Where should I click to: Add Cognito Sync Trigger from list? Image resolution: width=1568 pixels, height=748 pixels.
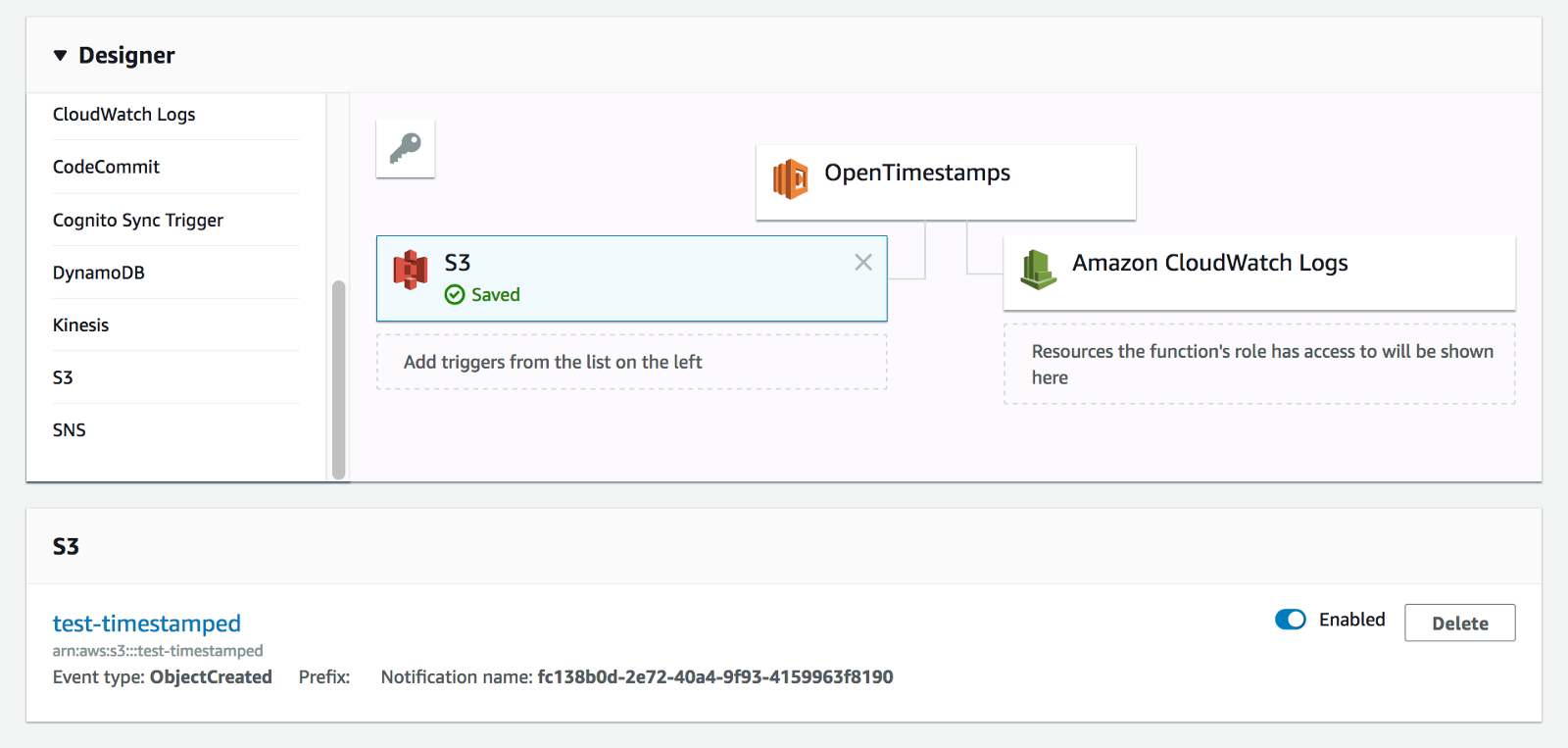tap(138, 220)
